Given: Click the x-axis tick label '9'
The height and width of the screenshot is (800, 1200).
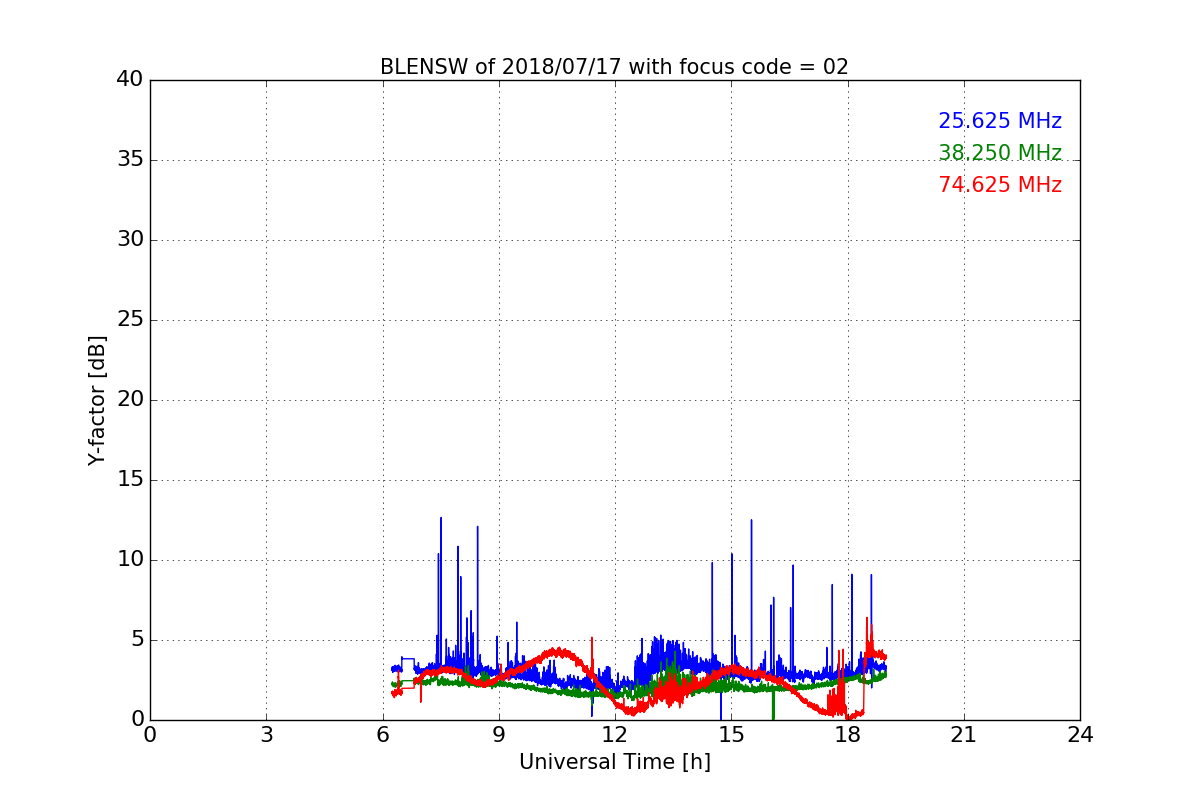Looking at the screenshot, I should click(x=499, y=735).
